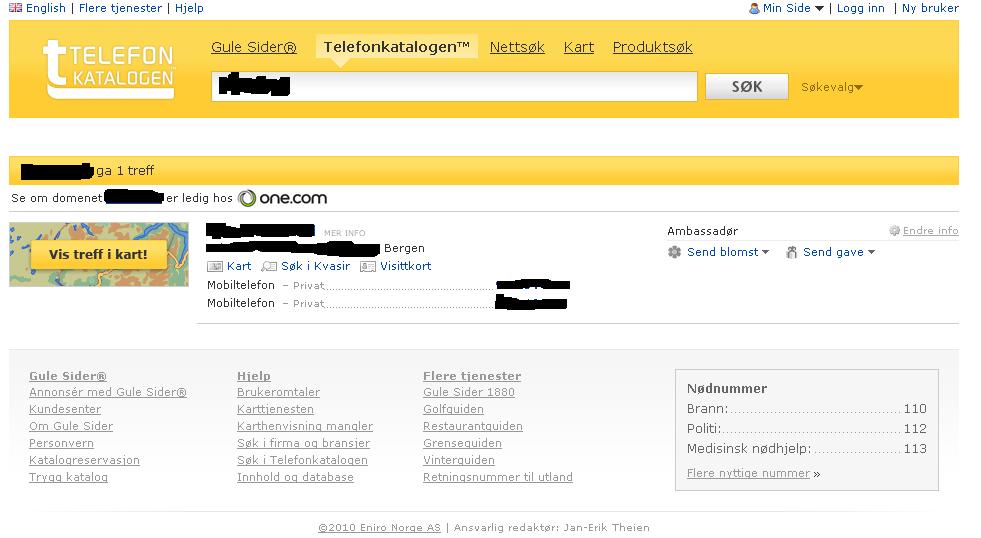The width and height of the screenshot is (981, 538).
Task: Open the Kundesenter footer link
Action: [x=65, y=409]
